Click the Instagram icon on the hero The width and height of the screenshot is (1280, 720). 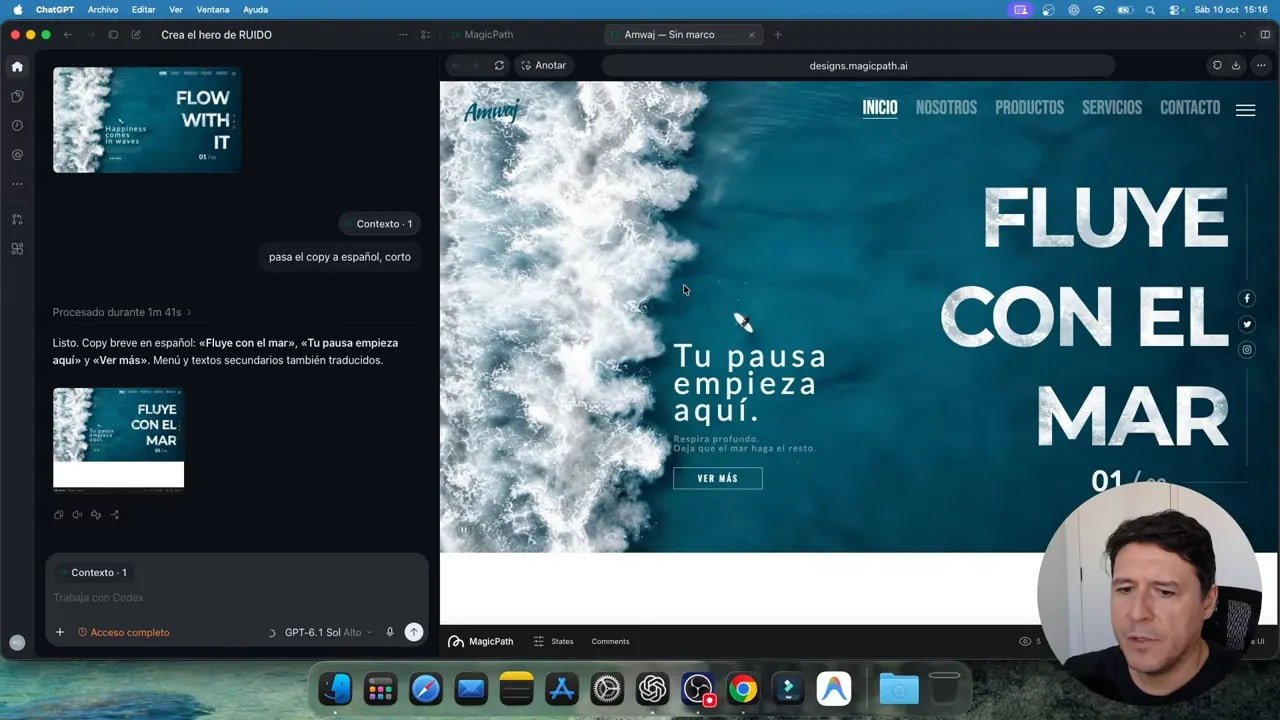(1247, 350)
